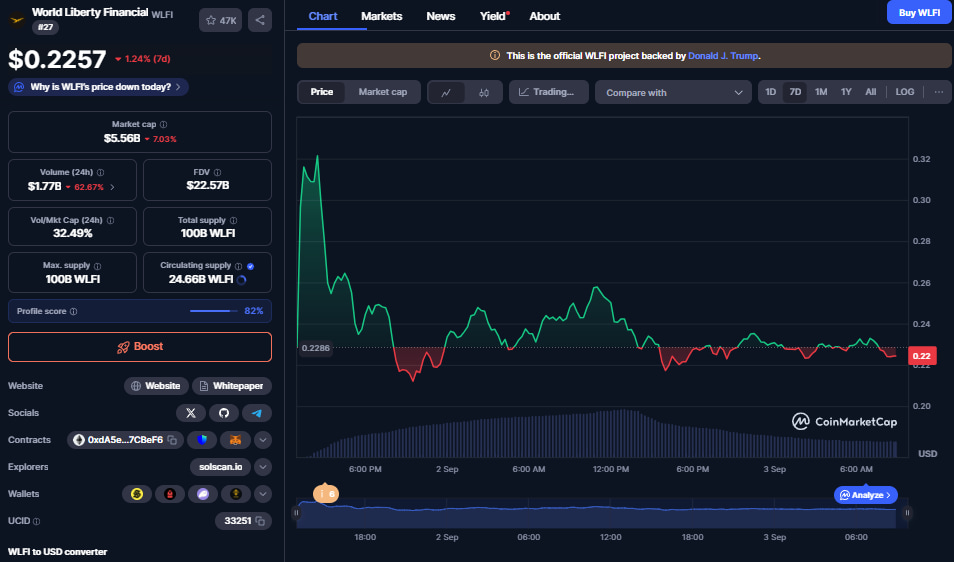This screenshot has height=562, width=954.
Task: Show info for Max. supply
Action: click(97, 266)
